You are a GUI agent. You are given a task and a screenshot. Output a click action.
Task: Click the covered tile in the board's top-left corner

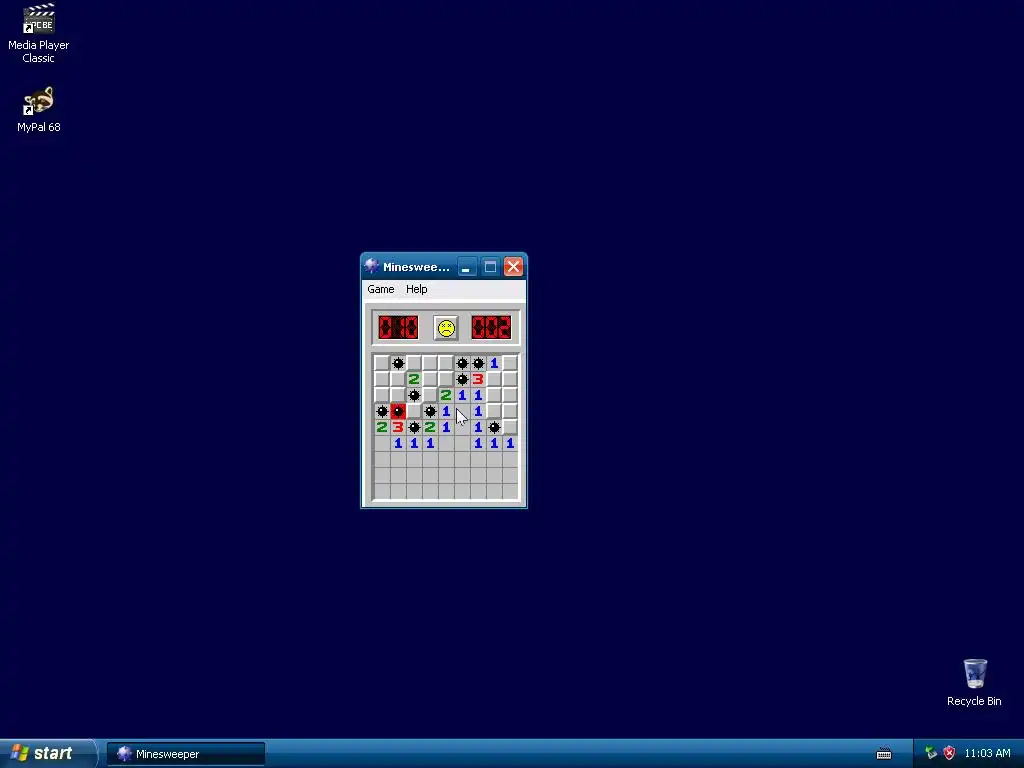382,363
